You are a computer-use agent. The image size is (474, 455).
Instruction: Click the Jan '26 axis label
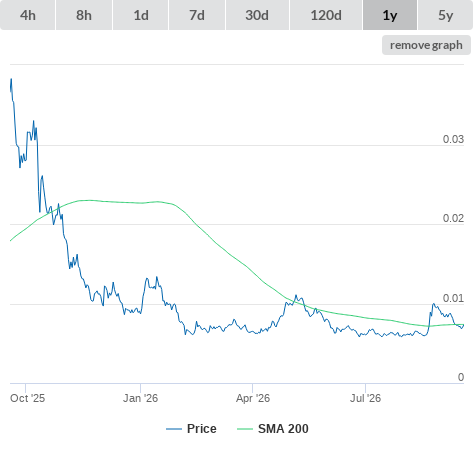coord(140,398)
